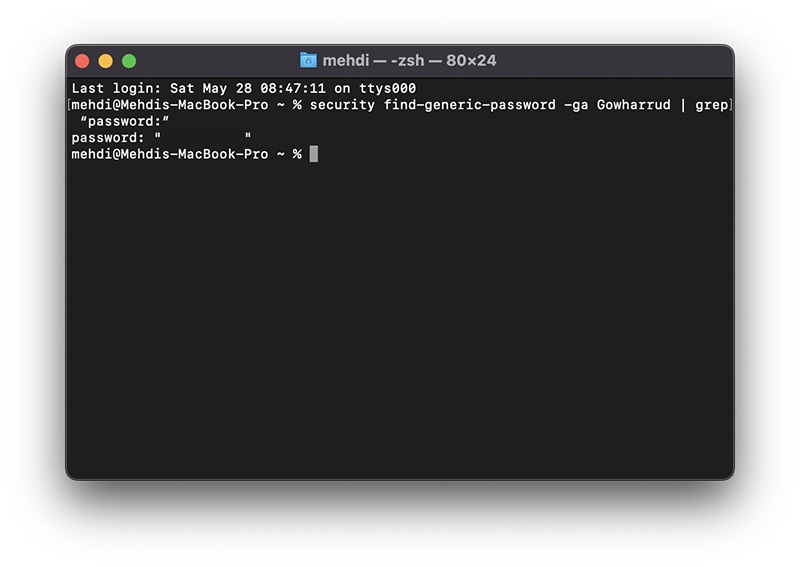Click the word 'grep' at line end

pos(711,105)
